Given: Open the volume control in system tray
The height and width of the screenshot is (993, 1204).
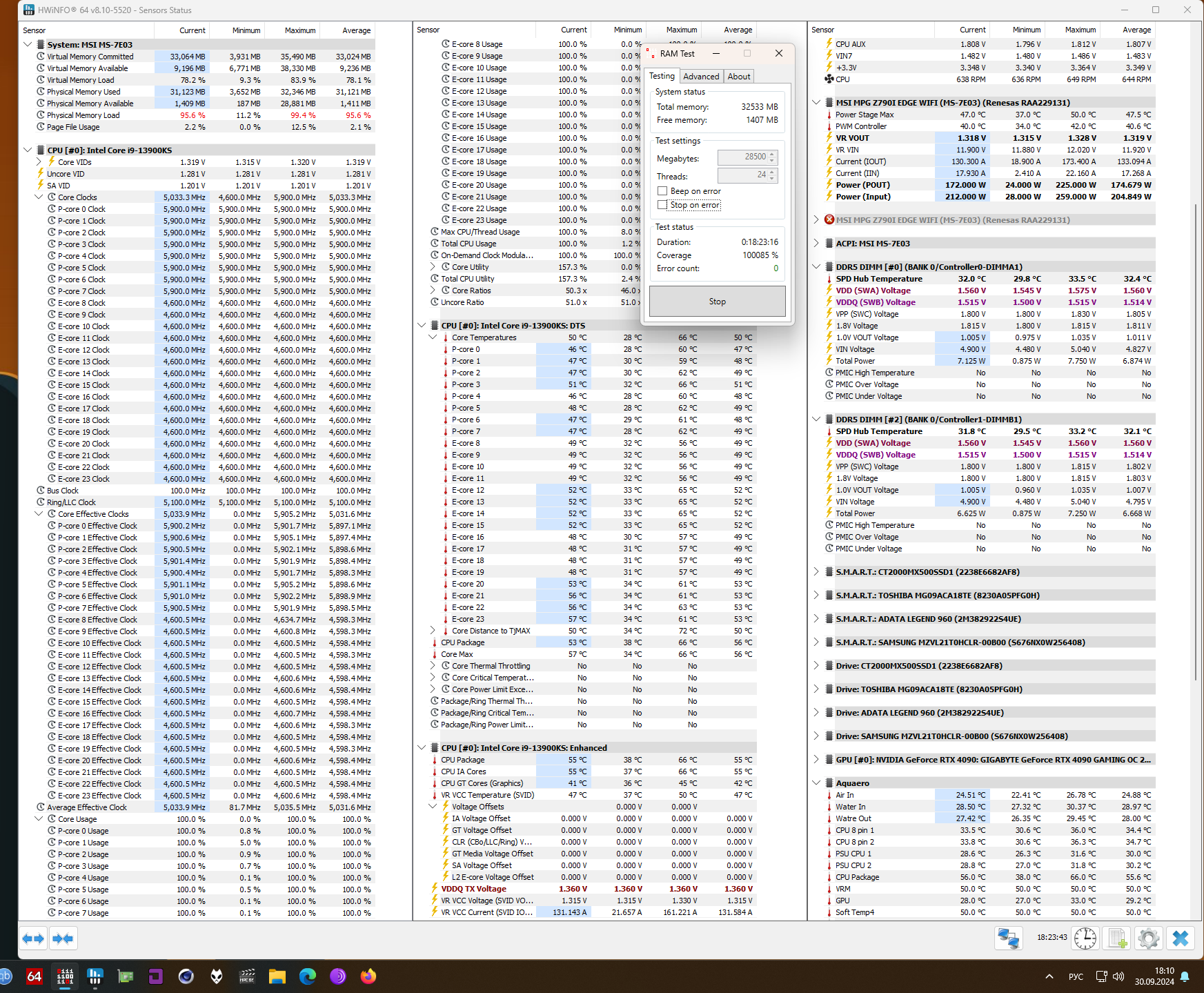Looking at the screenshot, I should coord(1118,976).
